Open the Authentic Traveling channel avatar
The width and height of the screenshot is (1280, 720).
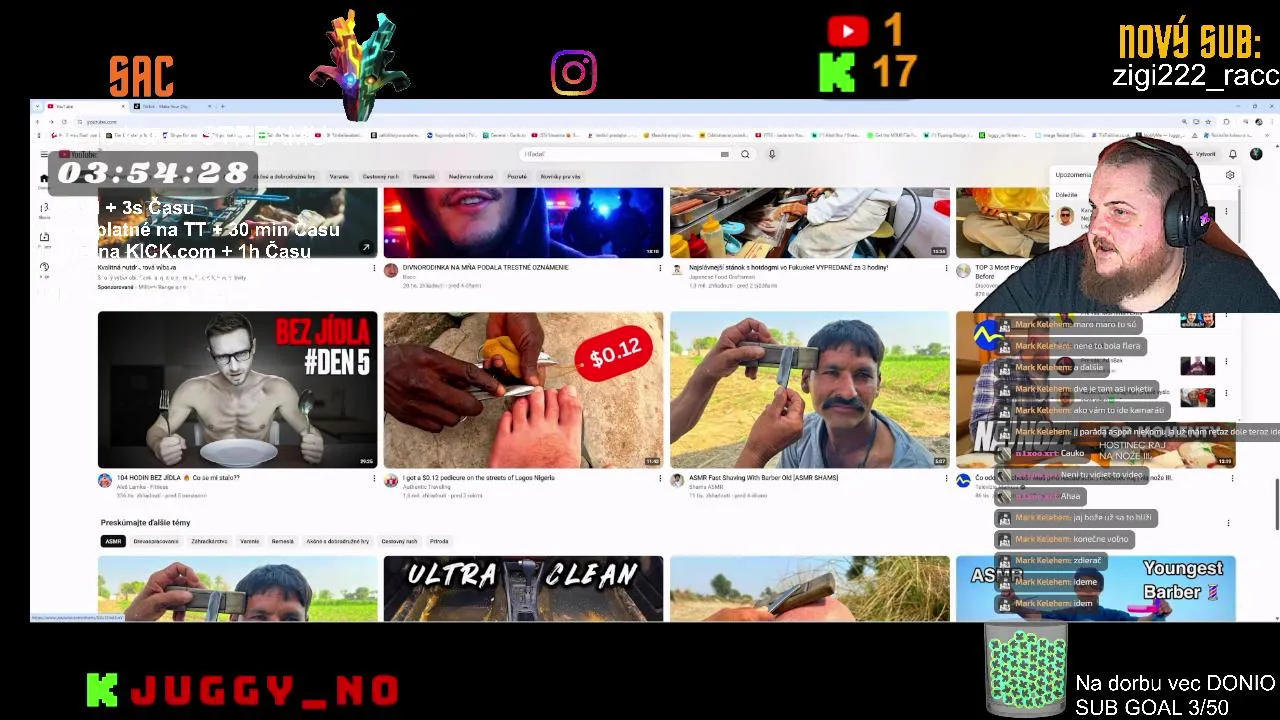tap(391, 481)
